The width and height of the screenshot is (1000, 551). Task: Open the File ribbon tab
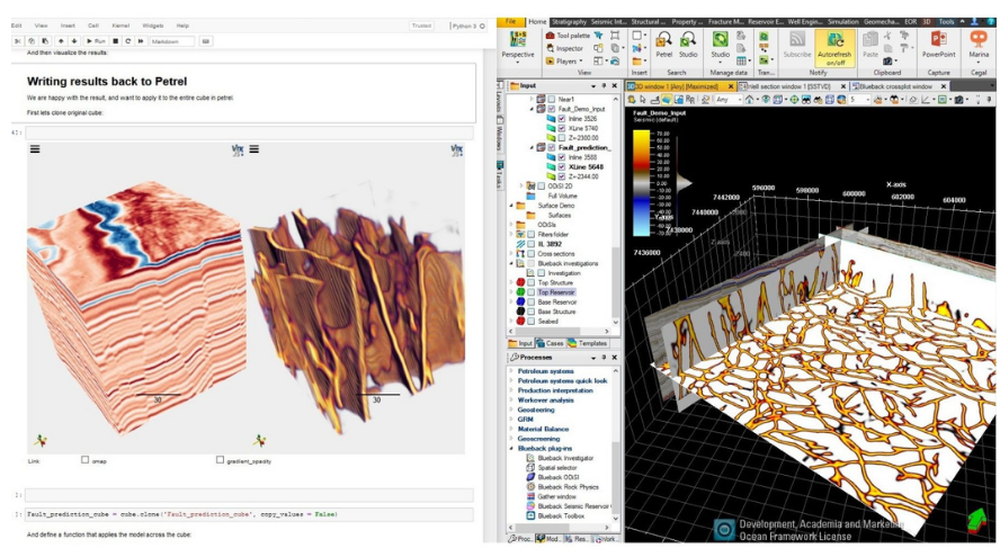pyautogui.click(x=511, y=22)
